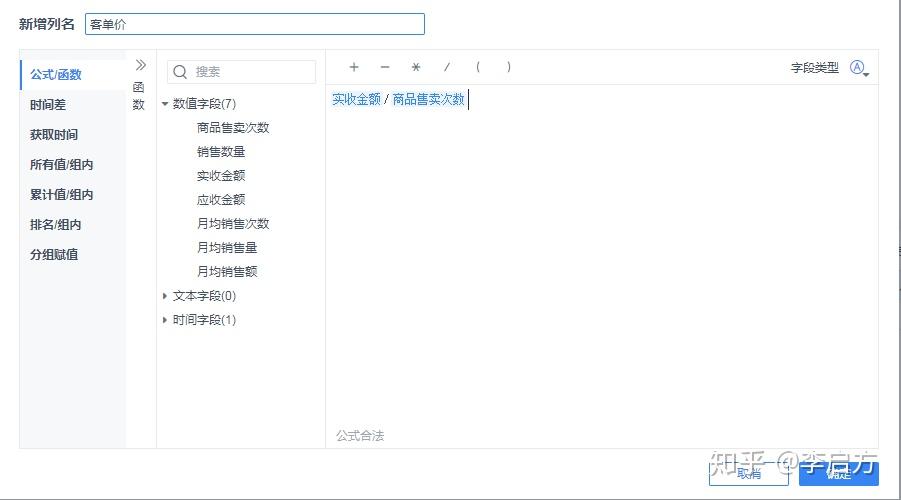Click 实收金额 token in the formula
The height and width of the screenshot is (500, 901).
pos(356,99)
